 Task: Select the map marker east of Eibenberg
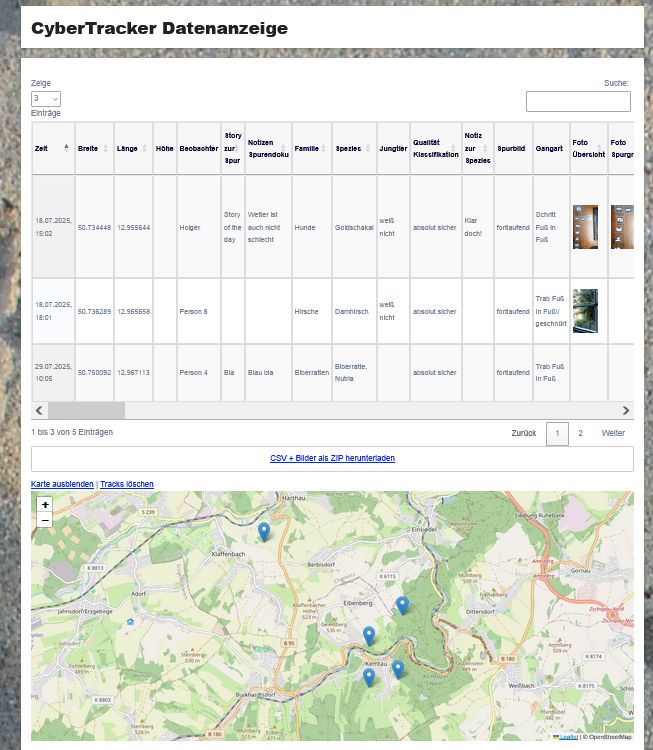402,605
